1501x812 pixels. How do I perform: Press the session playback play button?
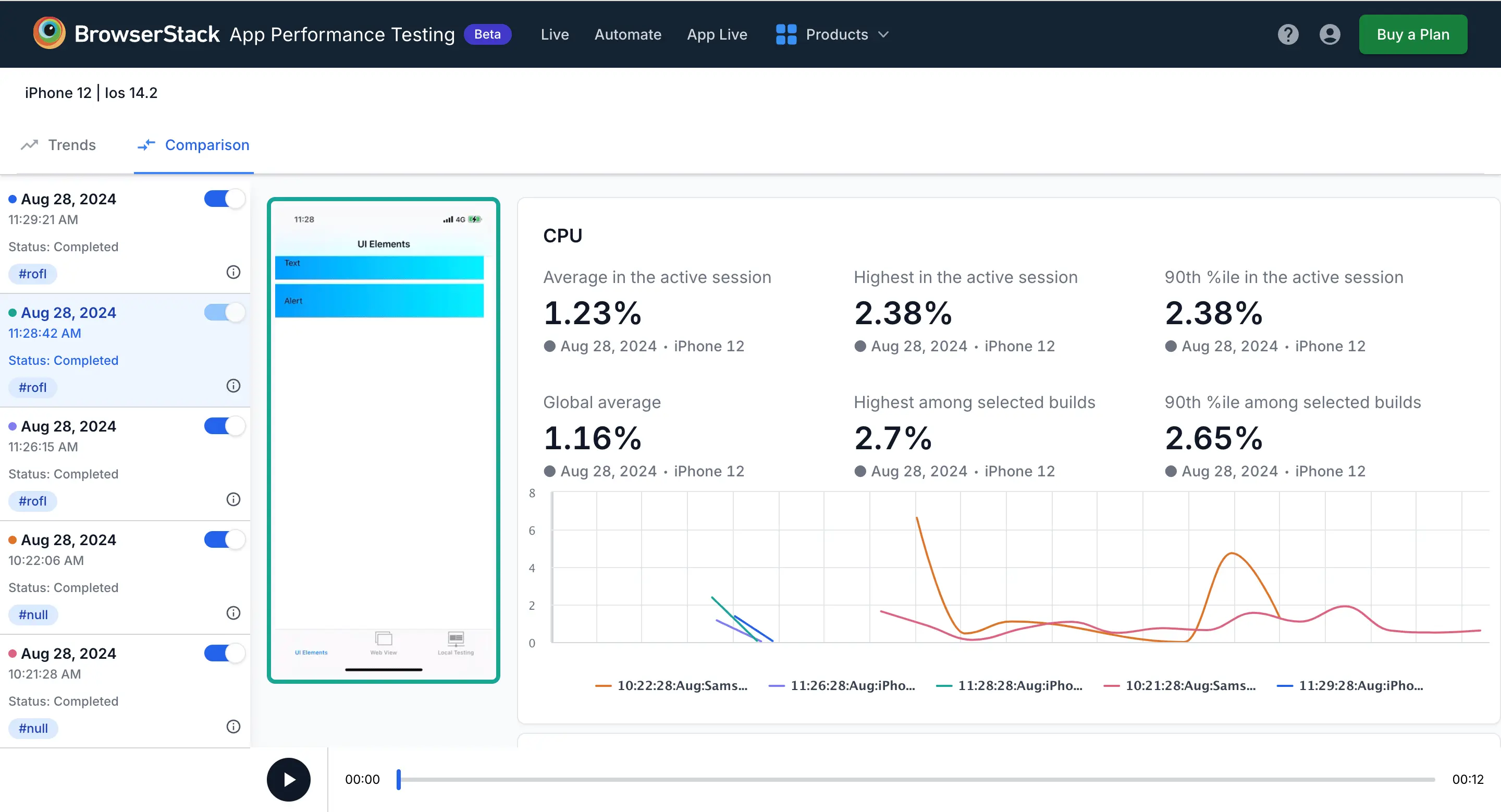(288, 779)
